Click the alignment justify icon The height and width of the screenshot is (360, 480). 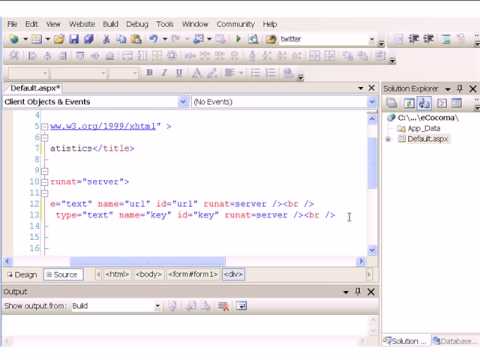point(229,73)
